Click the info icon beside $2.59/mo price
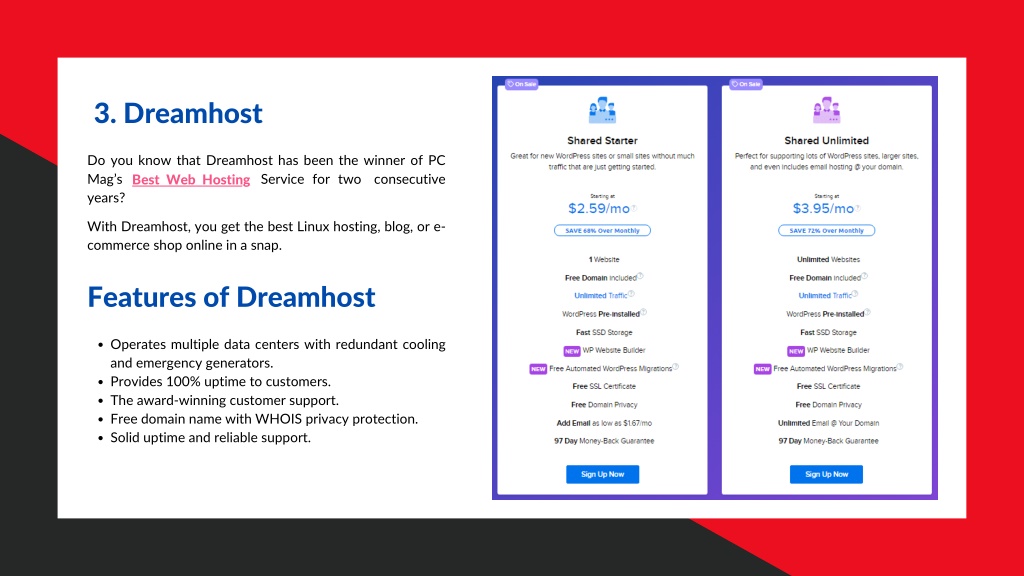Image resolution: width=1024 pixels, height=576 pixels. (634, 208)
